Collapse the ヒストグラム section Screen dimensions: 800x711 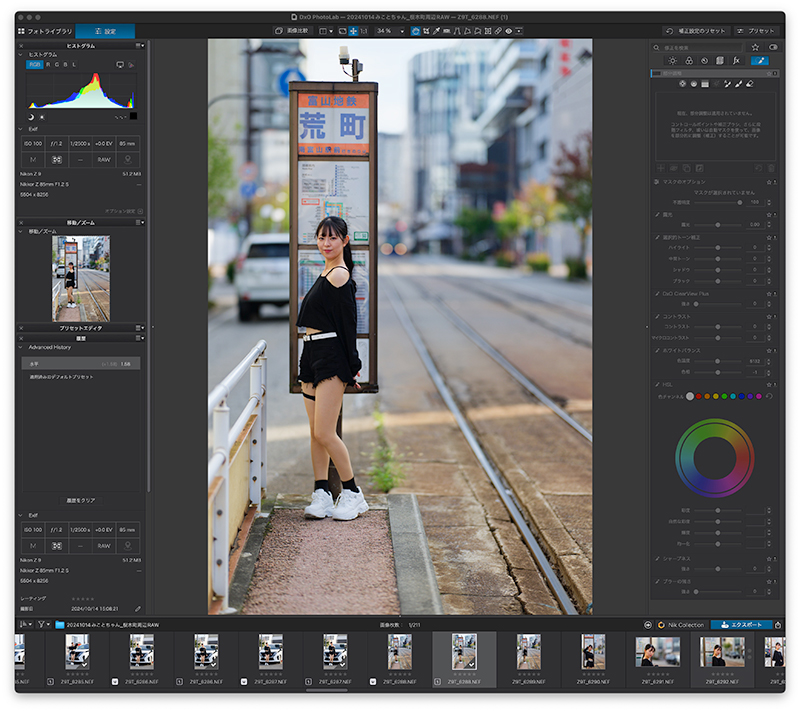point(21,54)
